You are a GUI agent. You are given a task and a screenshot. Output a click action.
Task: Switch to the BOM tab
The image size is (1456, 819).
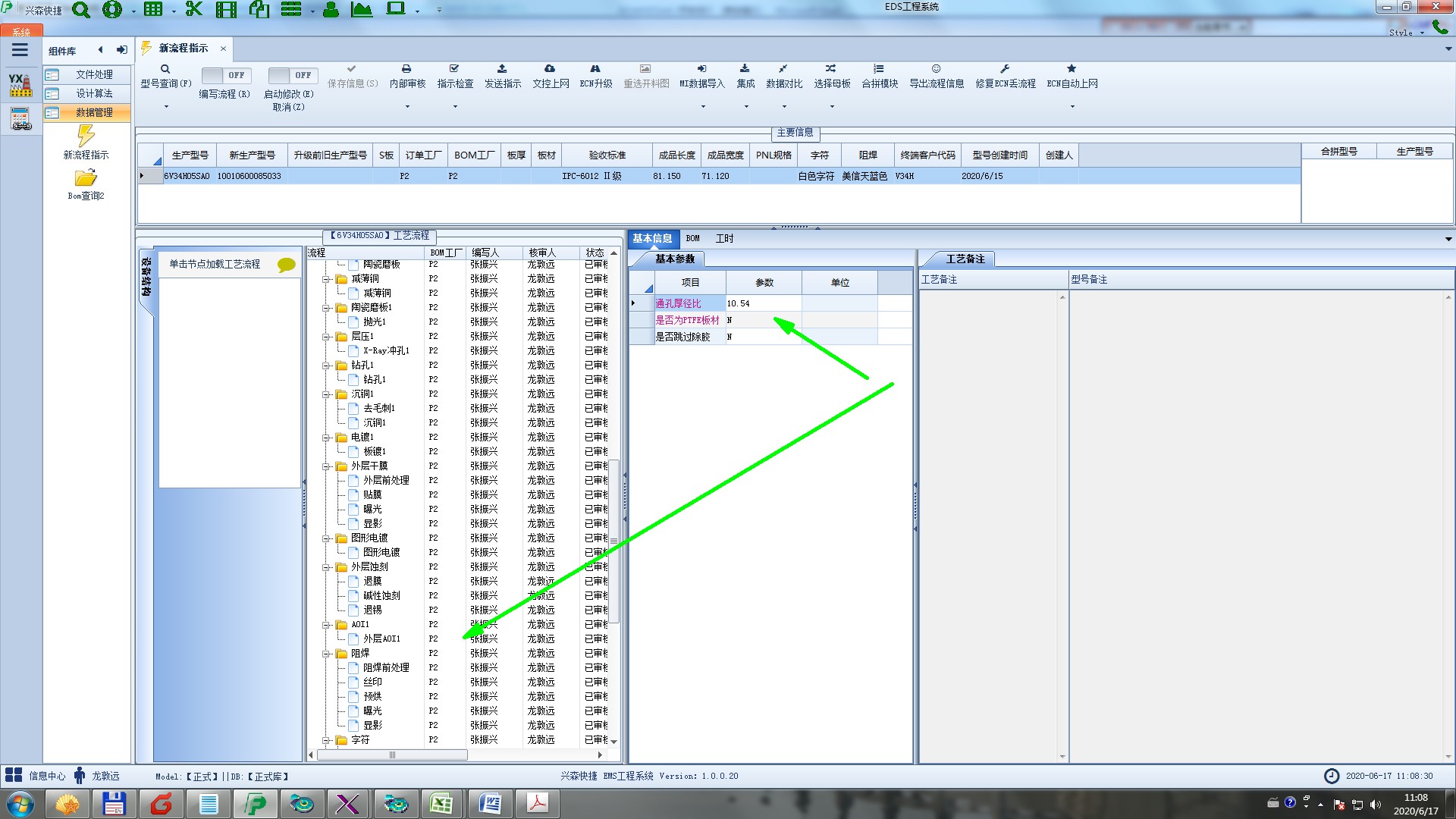[x=692, y=238]
